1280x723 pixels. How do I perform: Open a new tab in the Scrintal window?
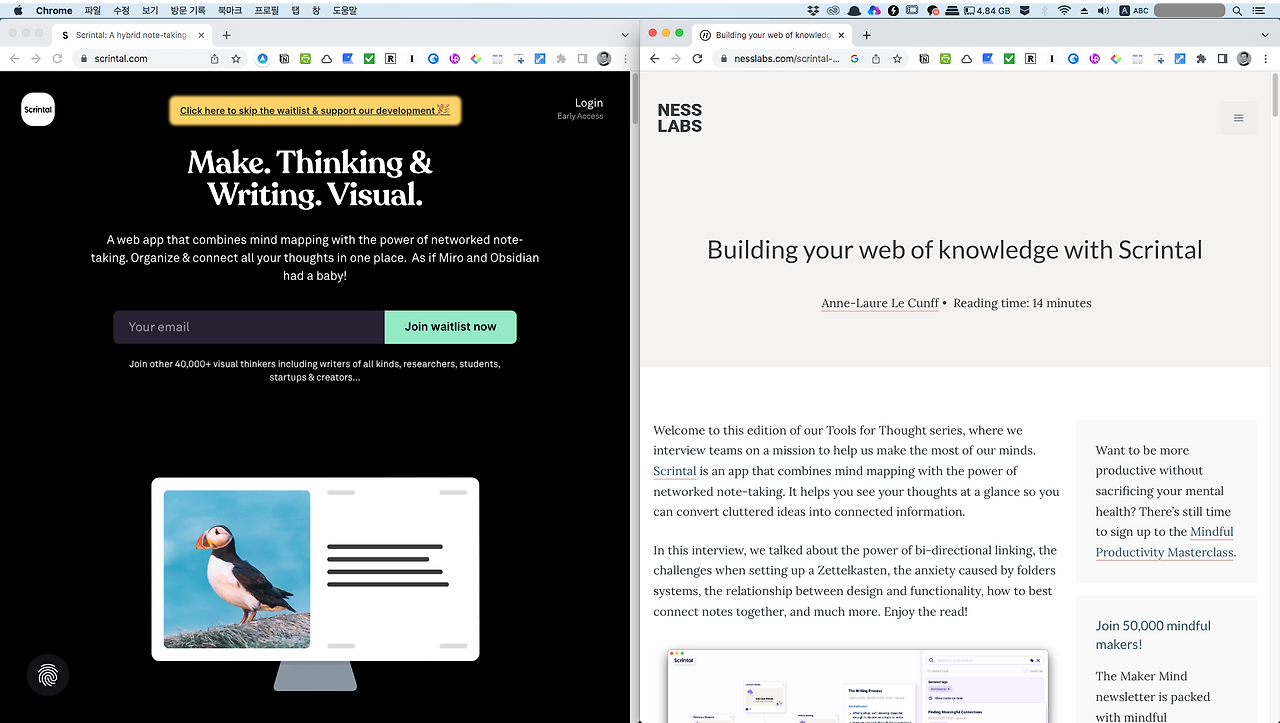click(x=227, y=35)
